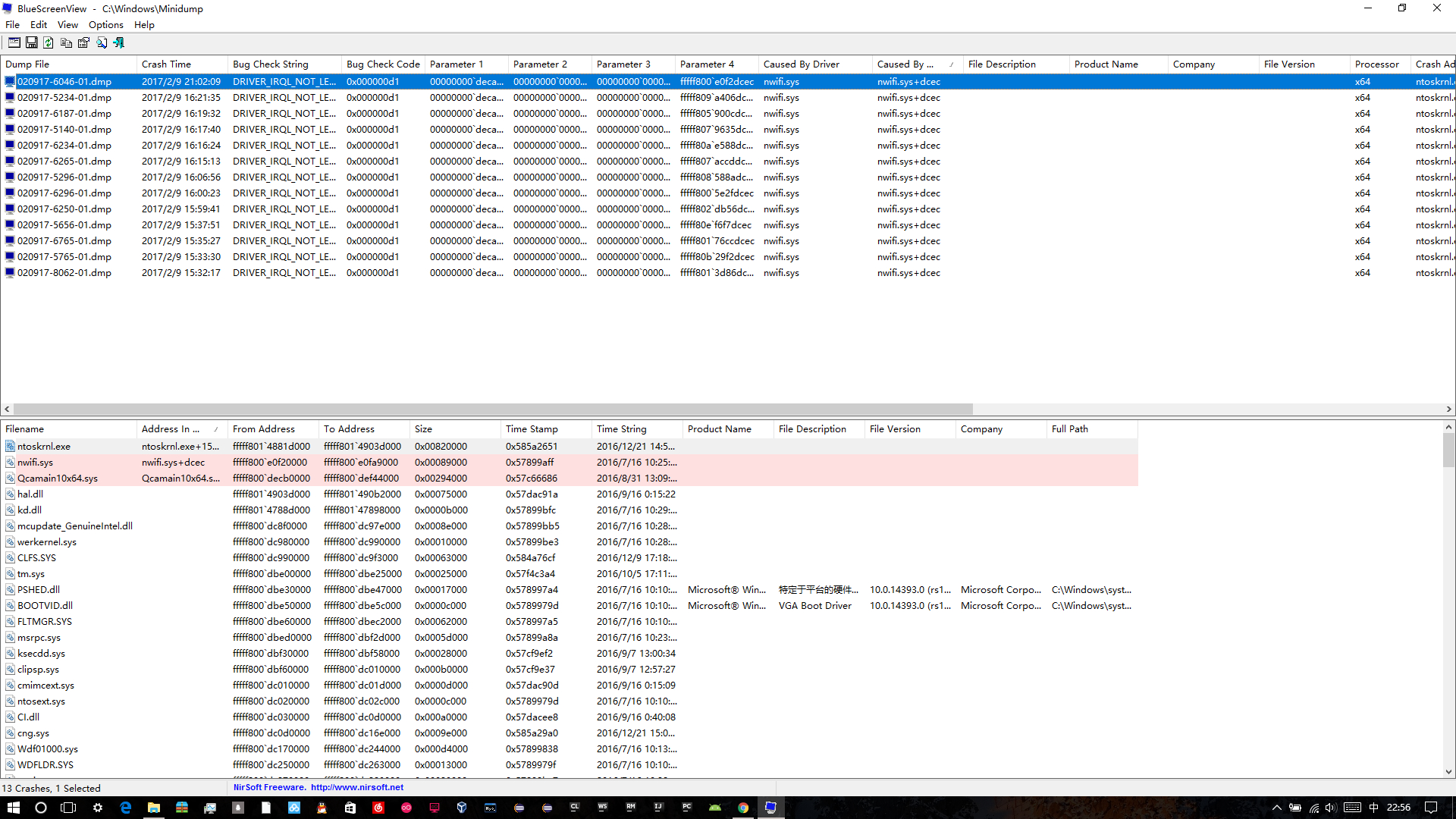Select the Wdf01000.sys driver row
The height and width of the screenshot is (819, 1456).
569,749
